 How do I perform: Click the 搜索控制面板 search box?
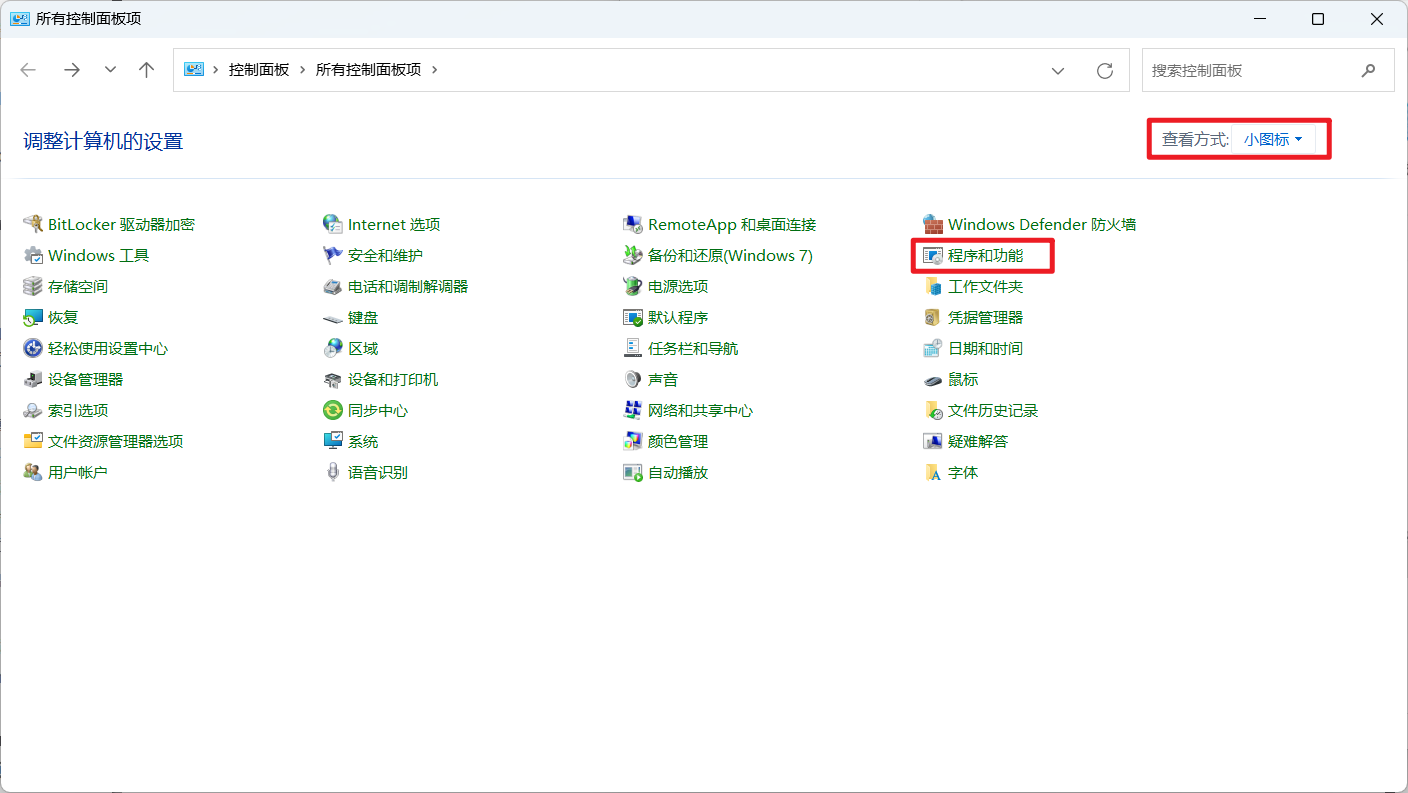tap(1268, 70)
